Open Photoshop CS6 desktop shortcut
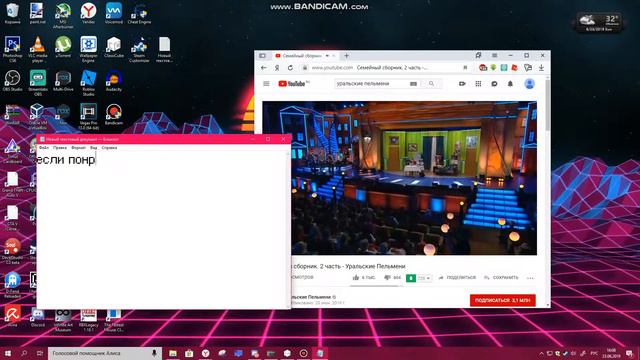Image resolution: width=640 pixels, height=360 pixels. click(x=12, y=49)
